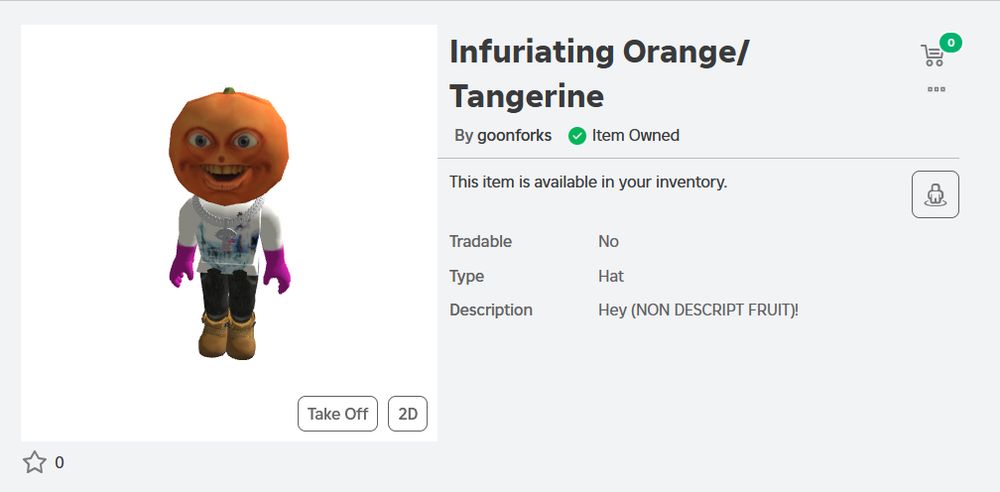1000x492 pixels.
Task: Click the Tradable No value
Action: coord(608,241)
